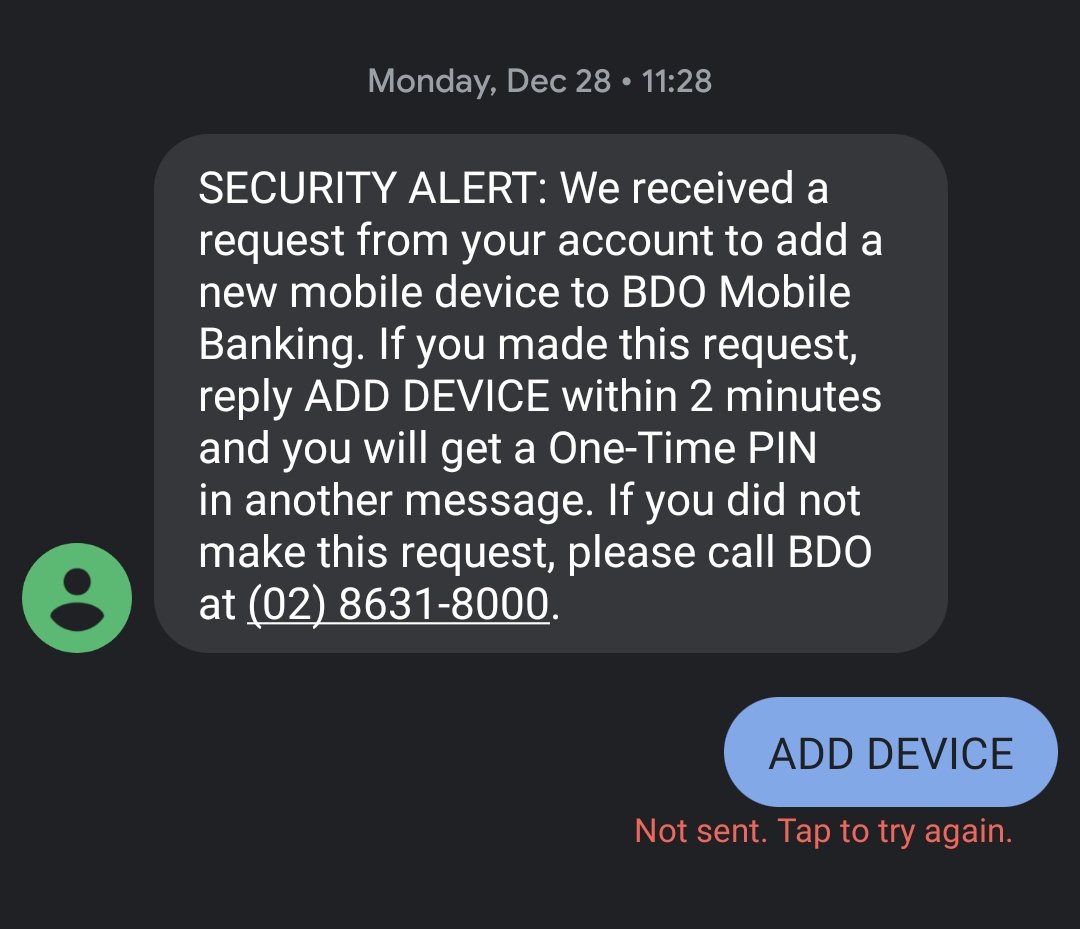Tap the words "SECURITY ALERT" in the message
This screenshot has width=1080, height=929.
(370, 188)
